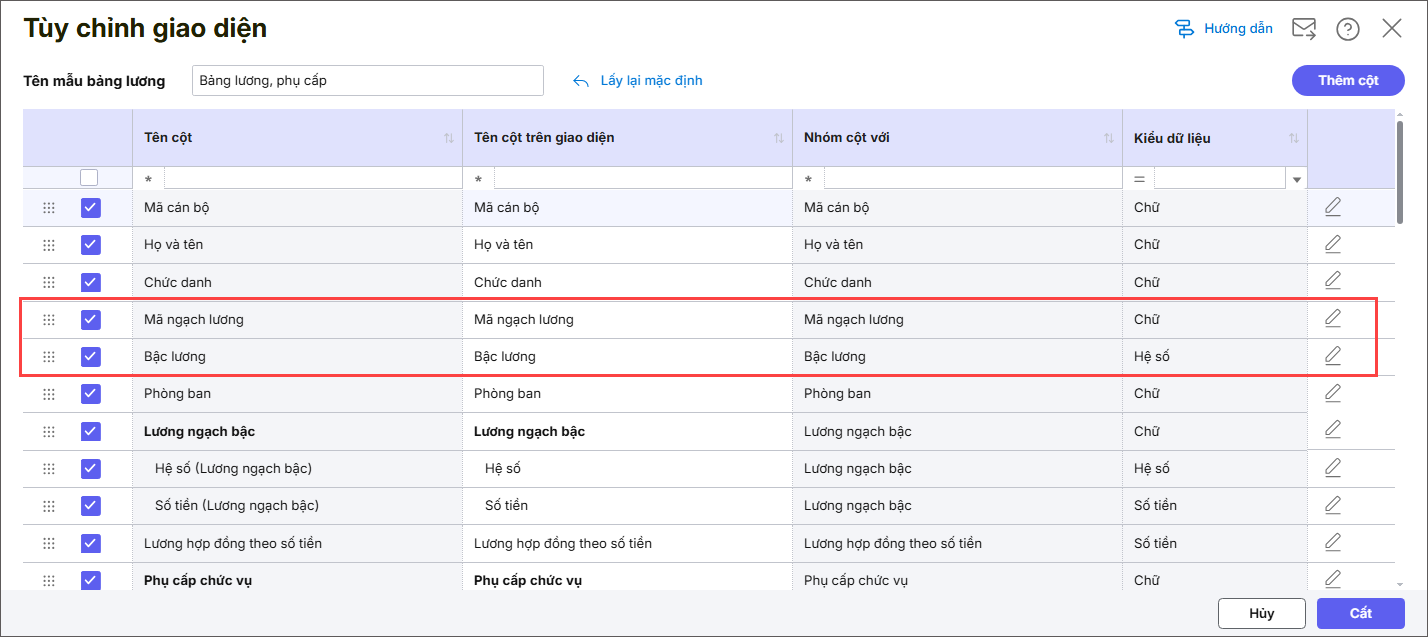Viewport: 1428px width, 637px height.
Task: Click the vertical scrollbar thumb
Action: [1399, 171]
